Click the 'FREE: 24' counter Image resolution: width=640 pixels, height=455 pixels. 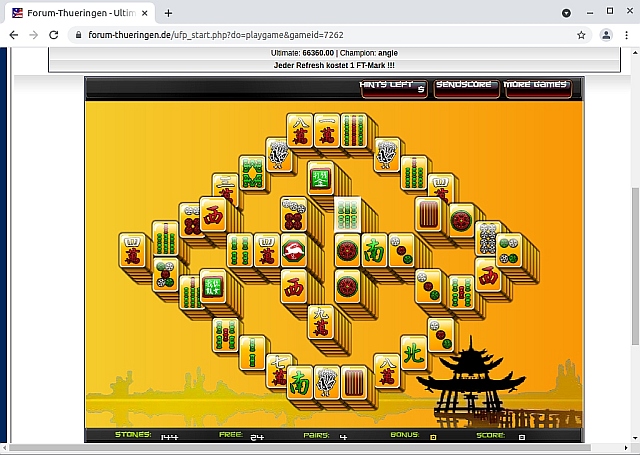[241, 435]
